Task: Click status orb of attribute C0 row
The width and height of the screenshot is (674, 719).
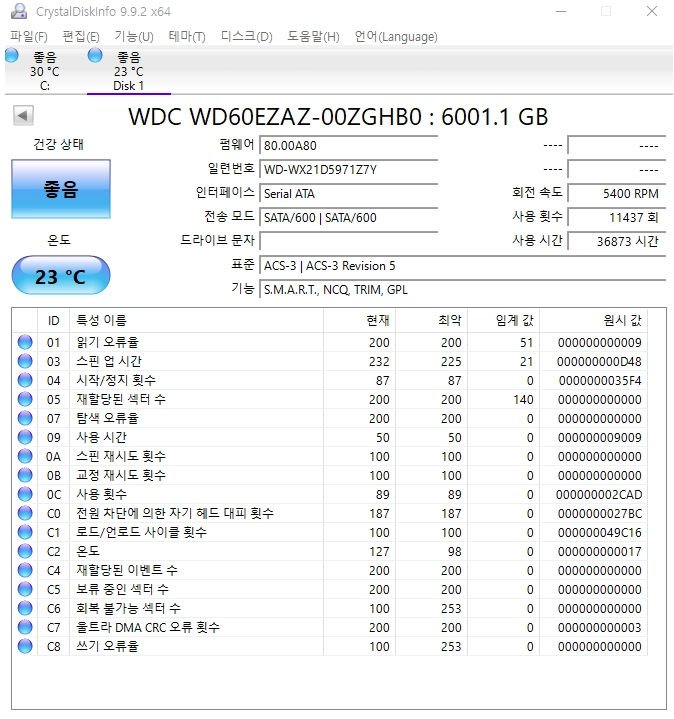Action: tap(25, 513)
